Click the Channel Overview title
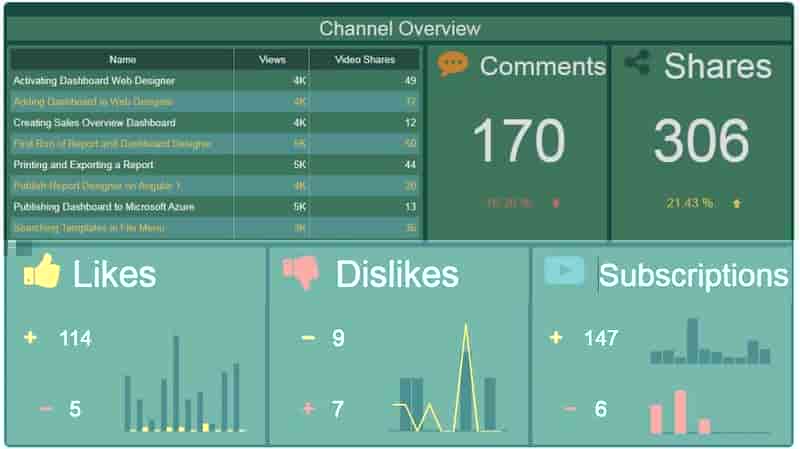The width and height of the screenshot is (800, 449). (399, 29)
